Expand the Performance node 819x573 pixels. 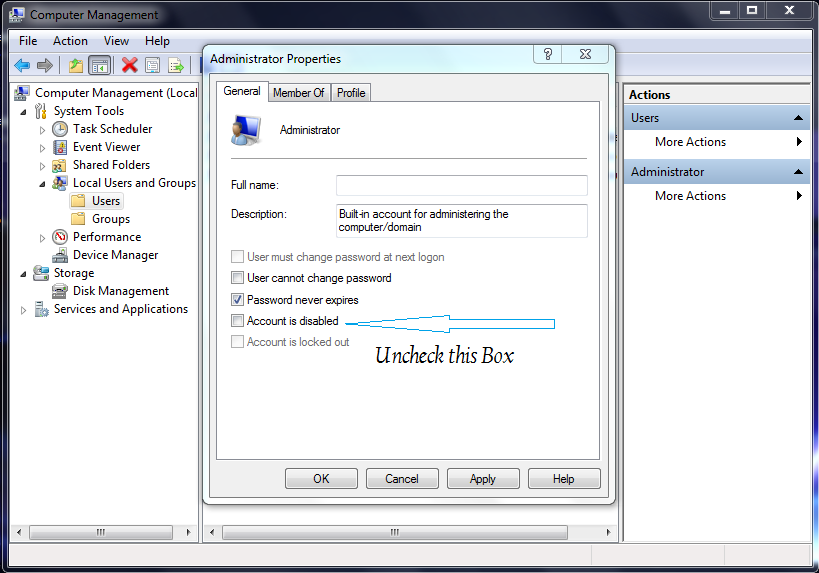(42, 238)
